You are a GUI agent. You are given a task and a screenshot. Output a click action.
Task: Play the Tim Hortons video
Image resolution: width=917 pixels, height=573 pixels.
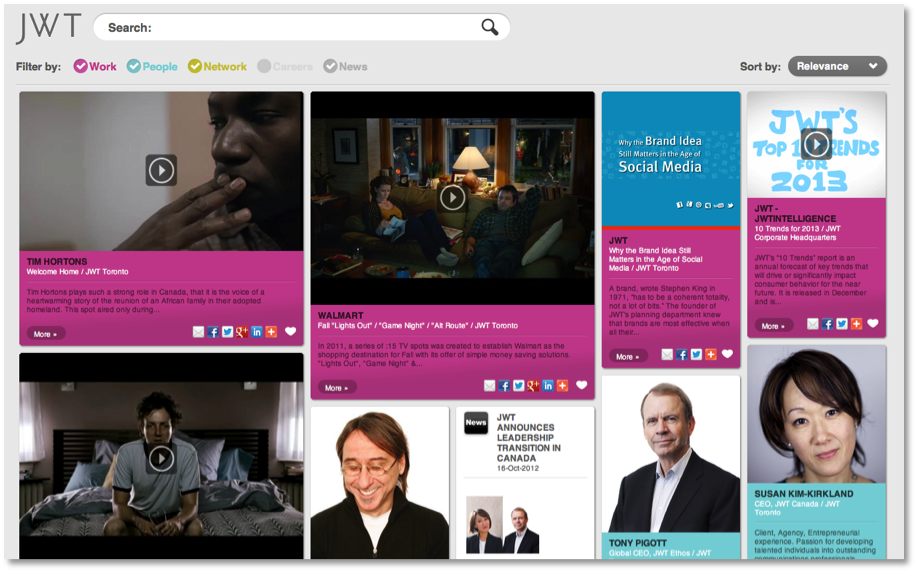pyautogui.click(x=161, y=170)
